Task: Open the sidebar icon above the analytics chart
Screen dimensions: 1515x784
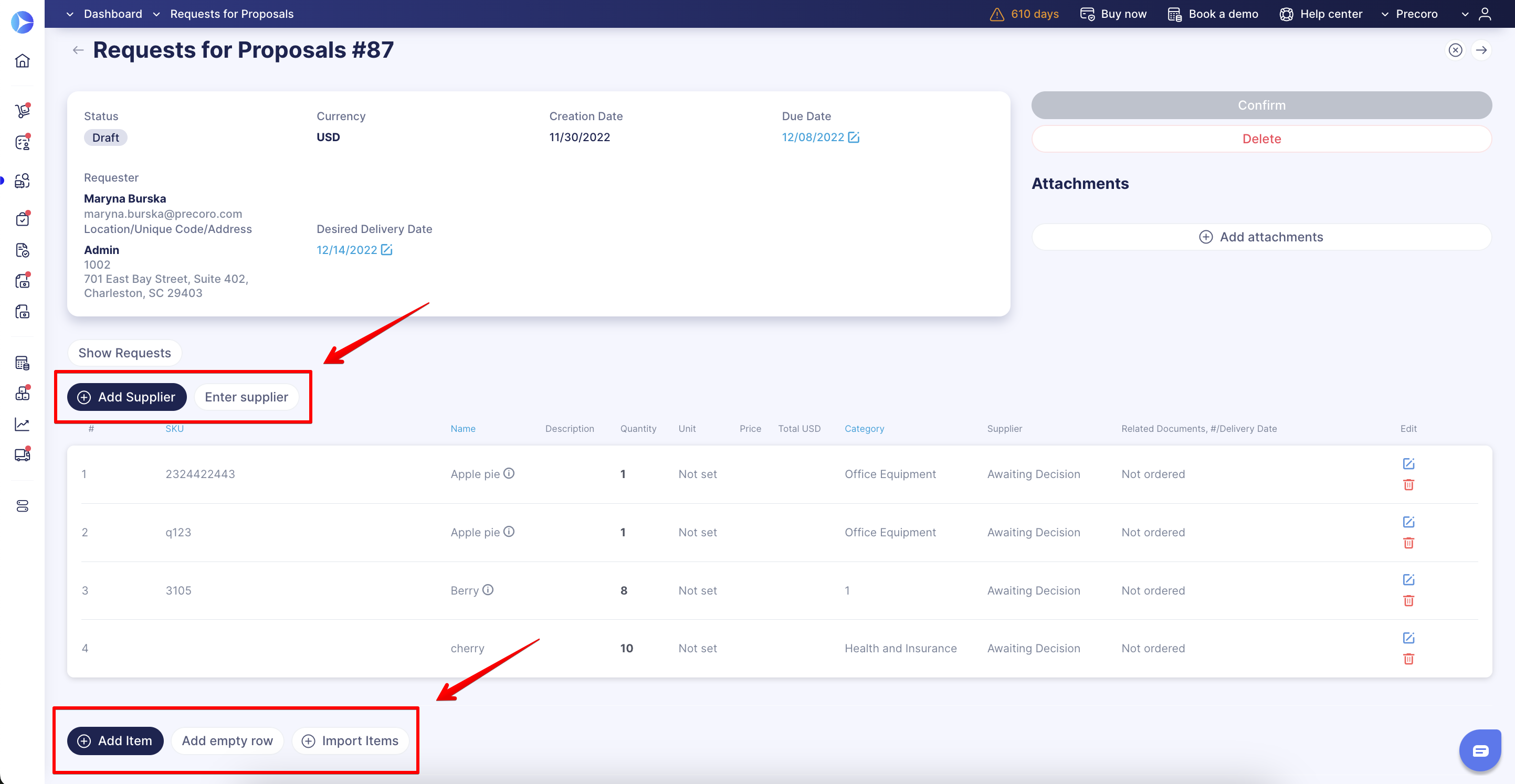Action: (23, 393)
